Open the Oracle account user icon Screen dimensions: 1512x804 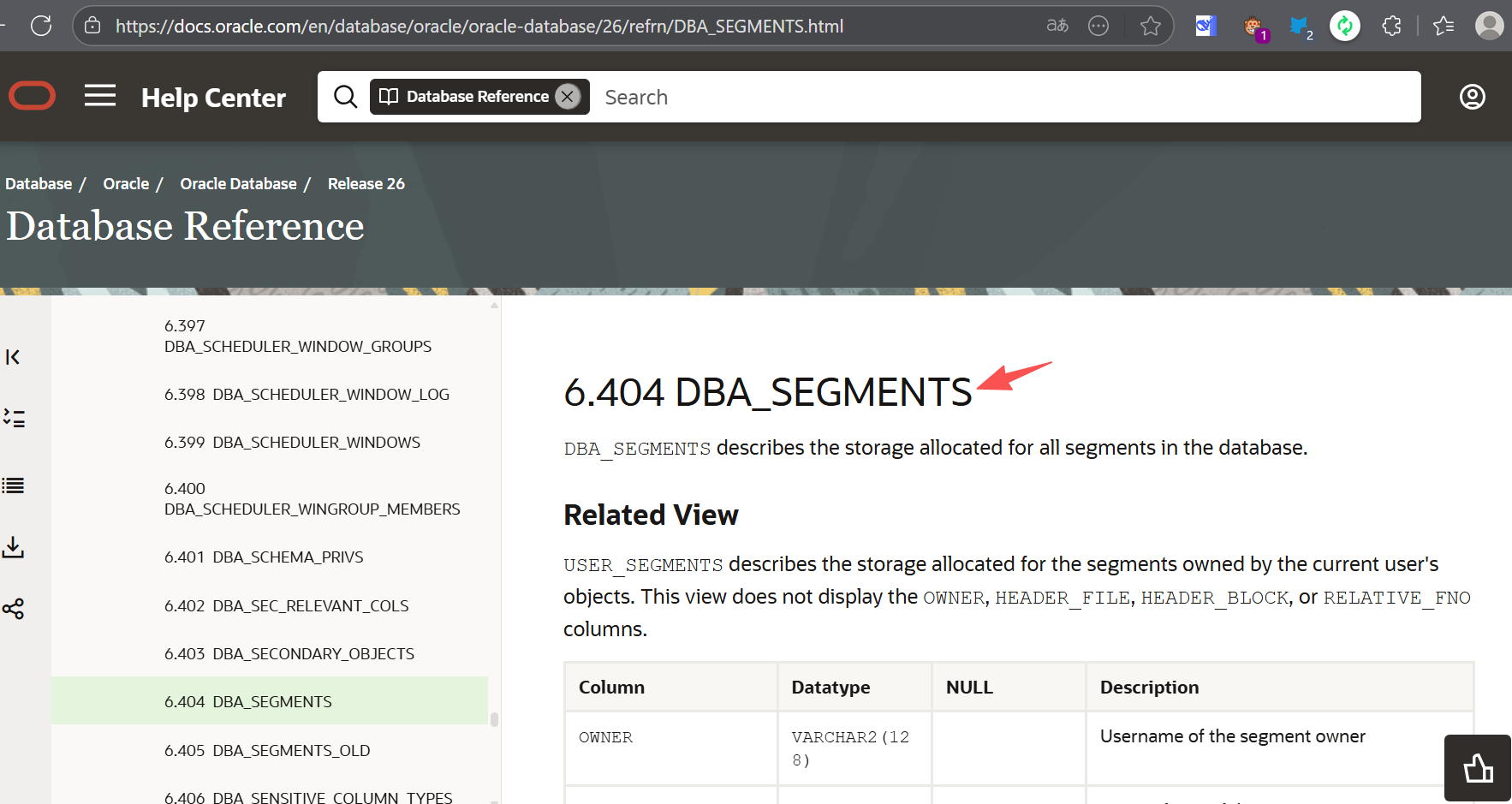[x=1473, y=97]
